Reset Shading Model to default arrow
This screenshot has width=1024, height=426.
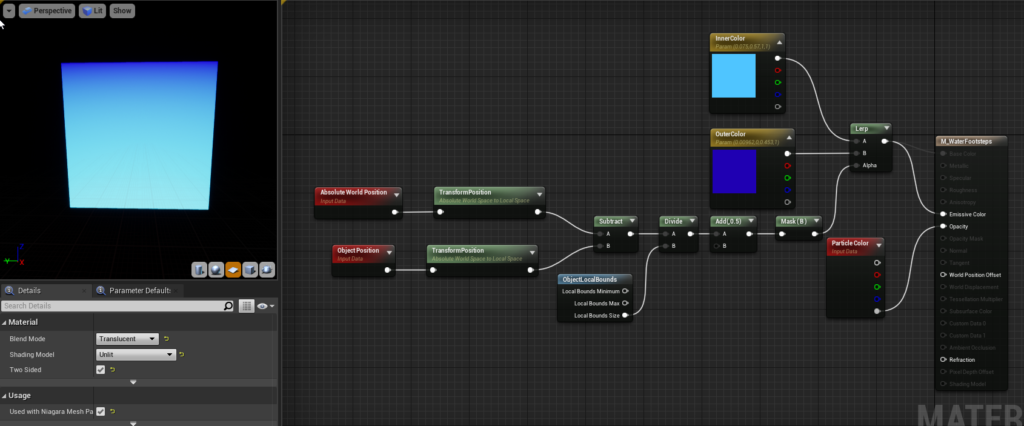(x=182, y=355)
